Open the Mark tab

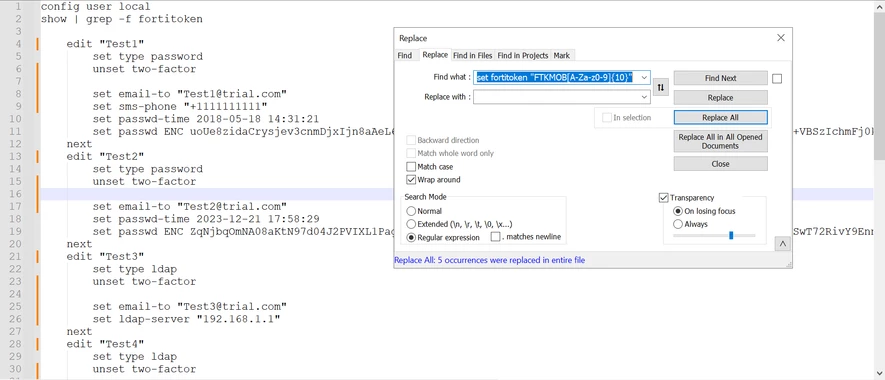562,55
